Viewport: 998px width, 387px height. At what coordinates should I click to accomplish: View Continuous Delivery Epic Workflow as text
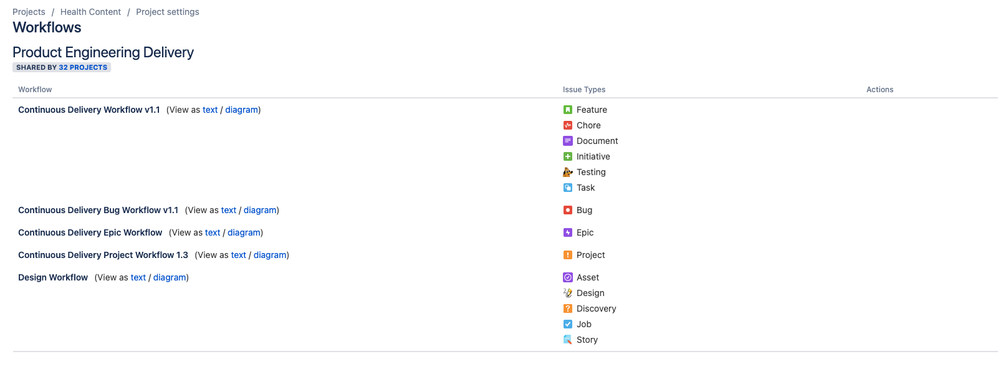click(213, 232)
